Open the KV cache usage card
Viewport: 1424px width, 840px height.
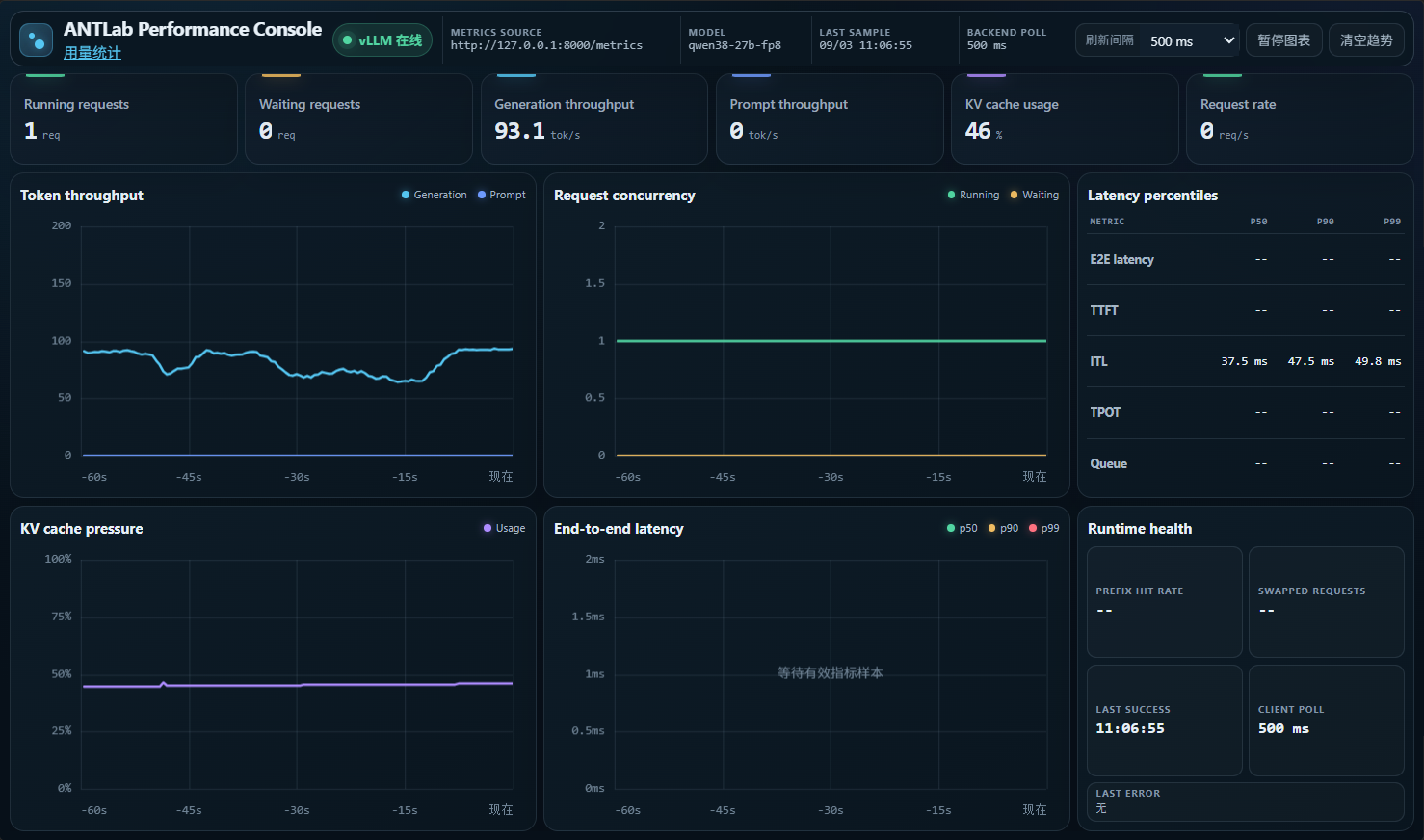1065,118
